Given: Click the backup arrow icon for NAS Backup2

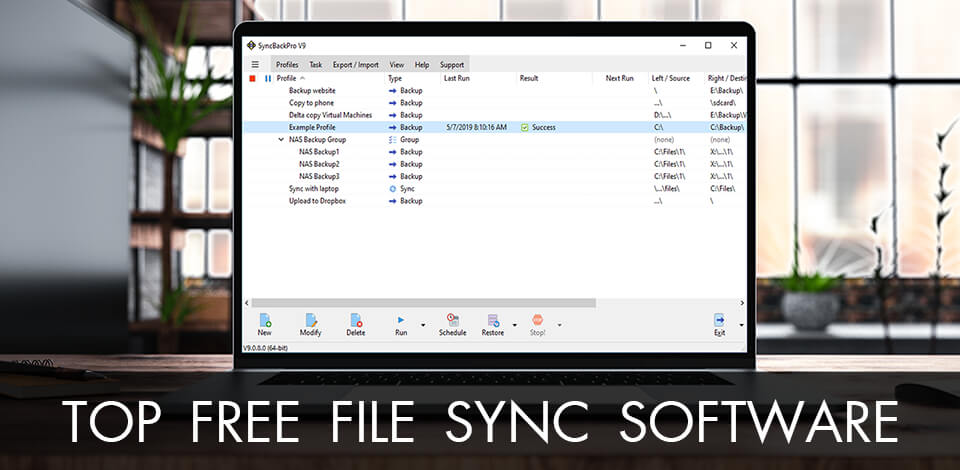Looking at the screenshot, I should point(392,164).
